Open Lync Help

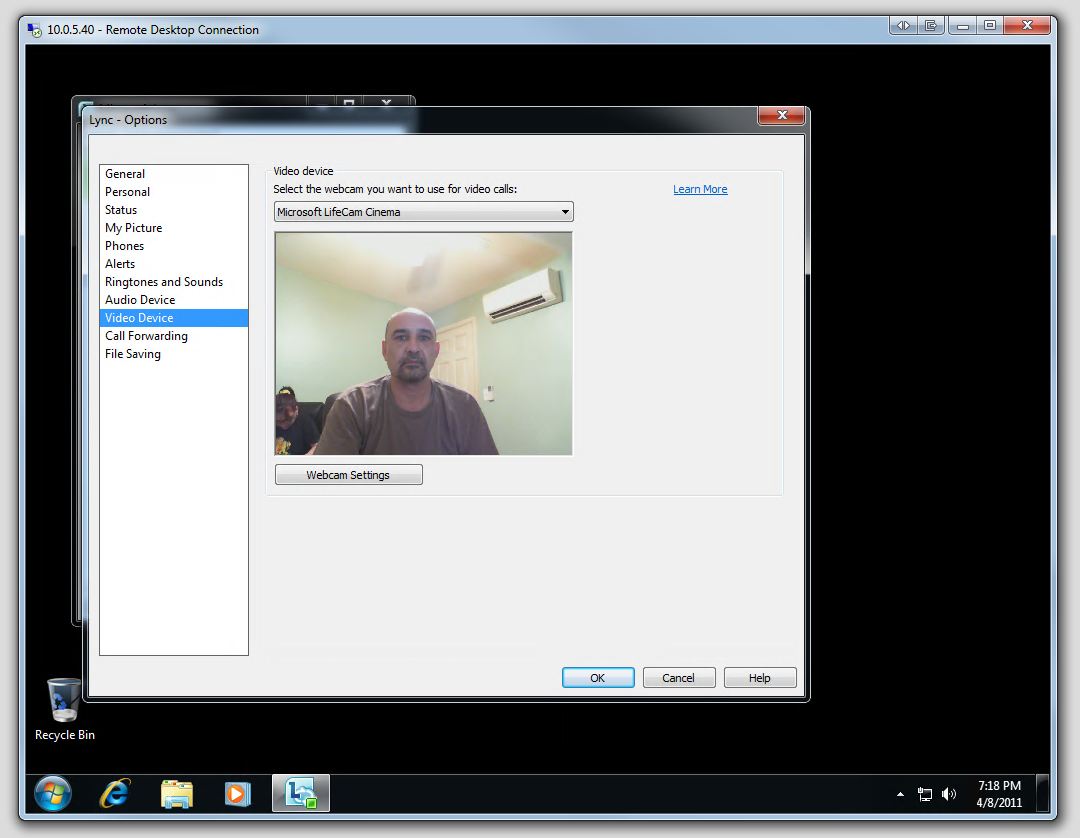(x=759, y=677)
